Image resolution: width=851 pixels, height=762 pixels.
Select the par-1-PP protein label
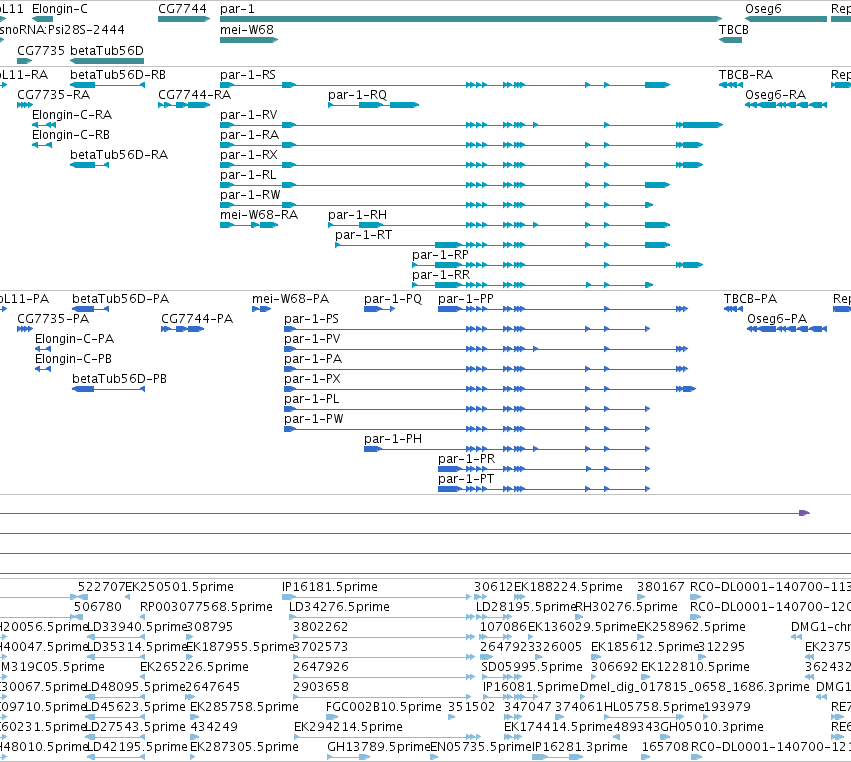[x=466, y=299]
